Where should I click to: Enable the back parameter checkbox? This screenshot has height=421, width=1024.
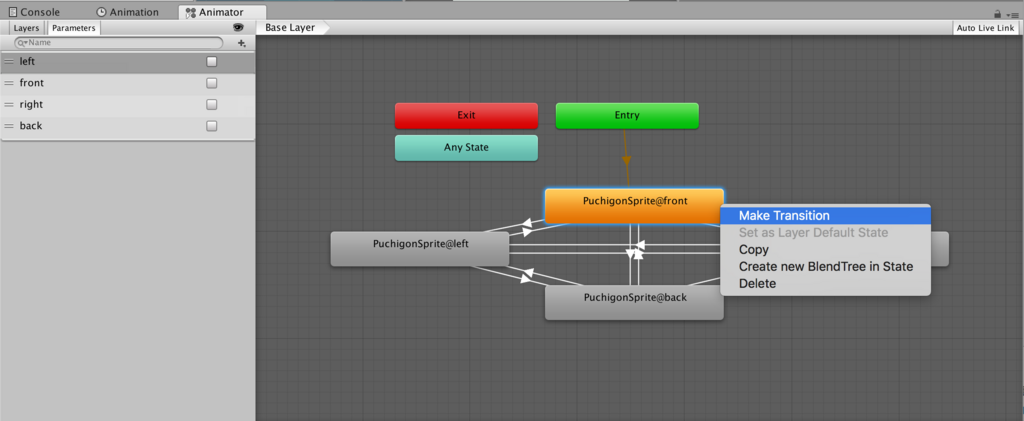tap(212, 126)
